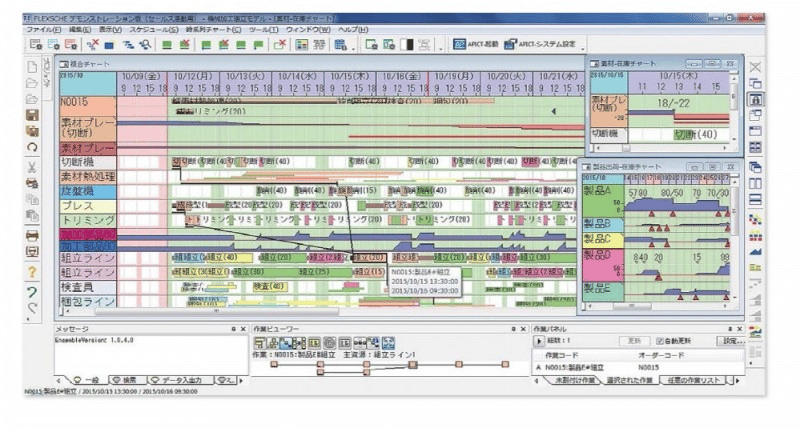Select the 製品D row in 製品出荷-在庫チャート
The width and height of the screenshot is (800, 432).
pyautogui.click(x=603, y=265)
